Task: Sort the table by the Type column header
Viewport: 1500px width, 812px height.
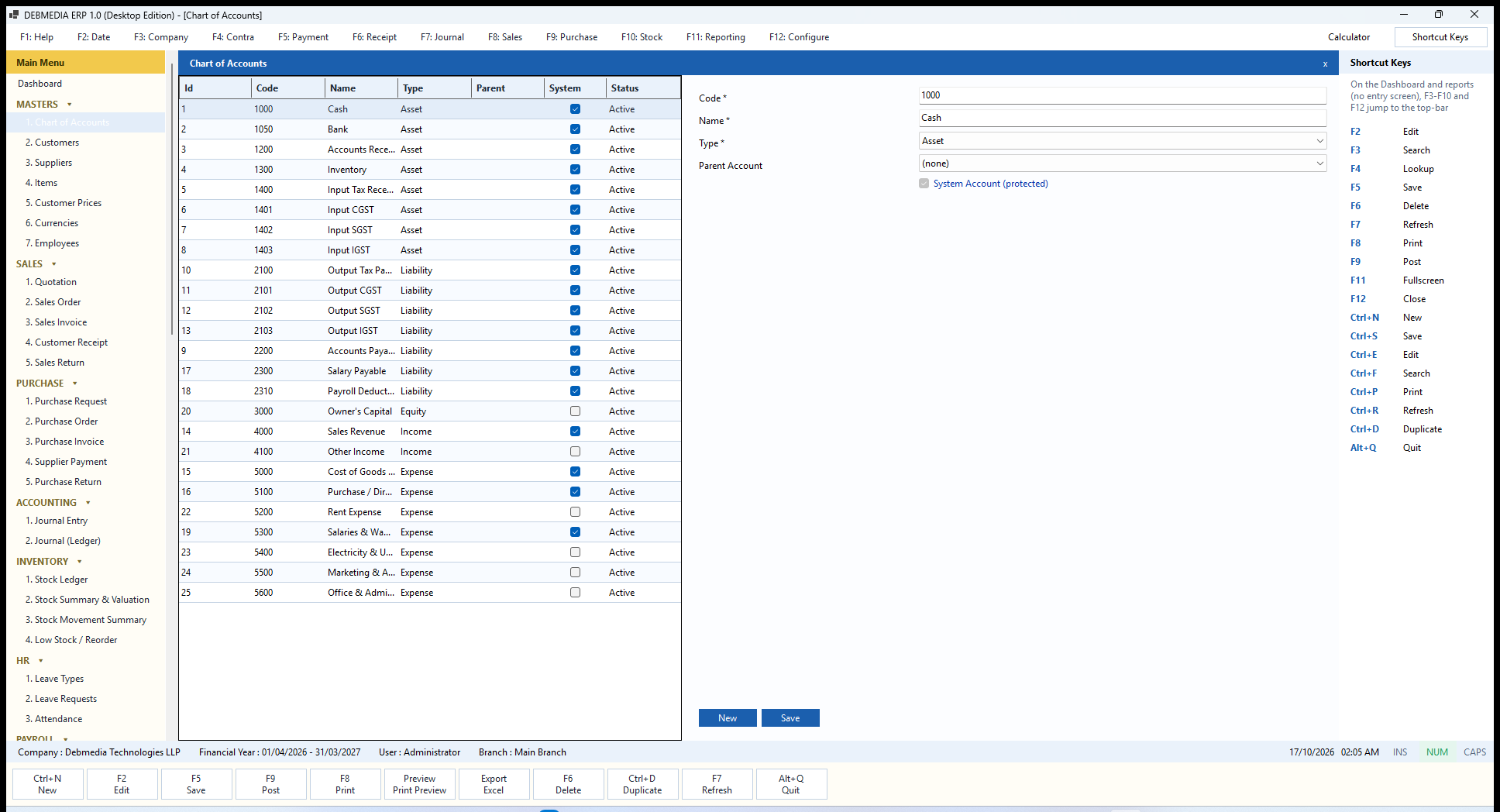Action: click(x=435, y=88)
